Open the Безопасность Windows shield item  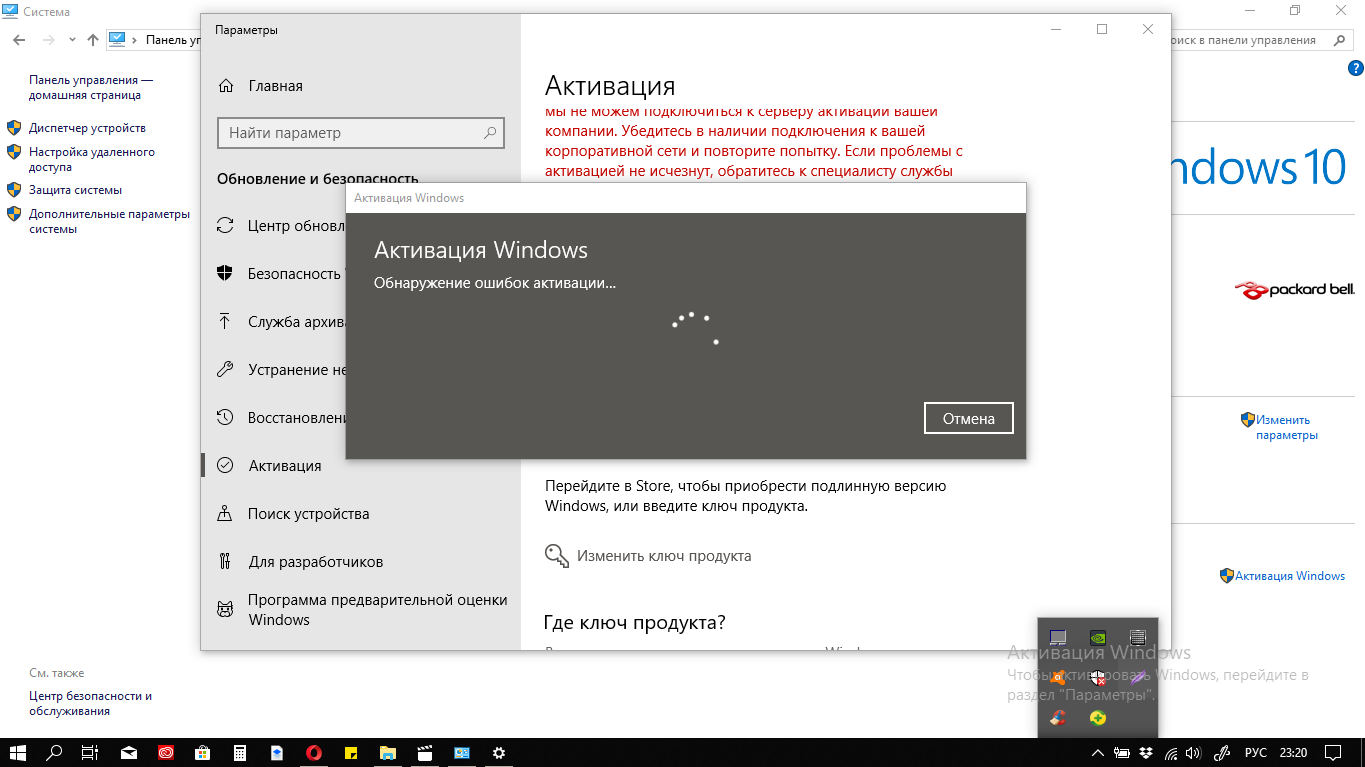[x=281, y=274]
